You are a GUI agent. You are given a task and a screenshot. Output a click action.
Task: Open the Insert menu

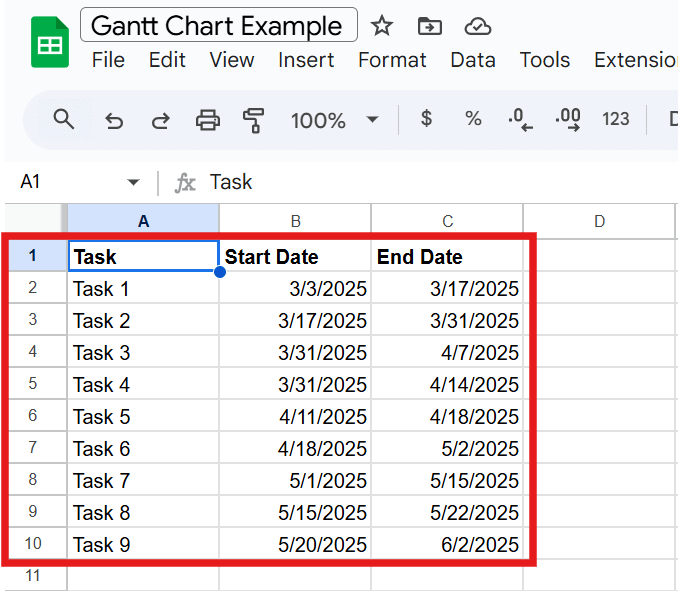pyautogui.click(x=306, y=60)
